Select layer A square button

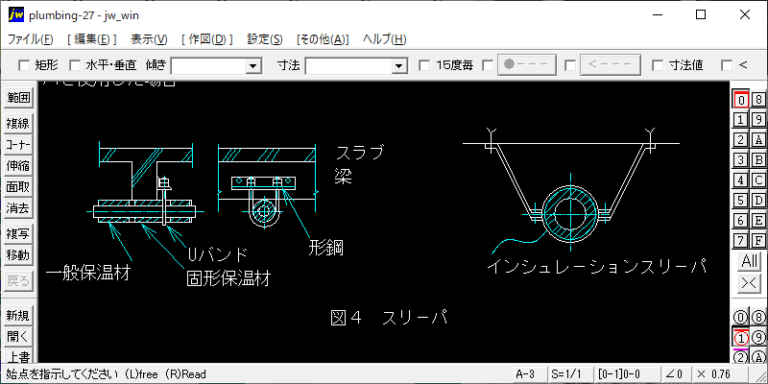759,140
